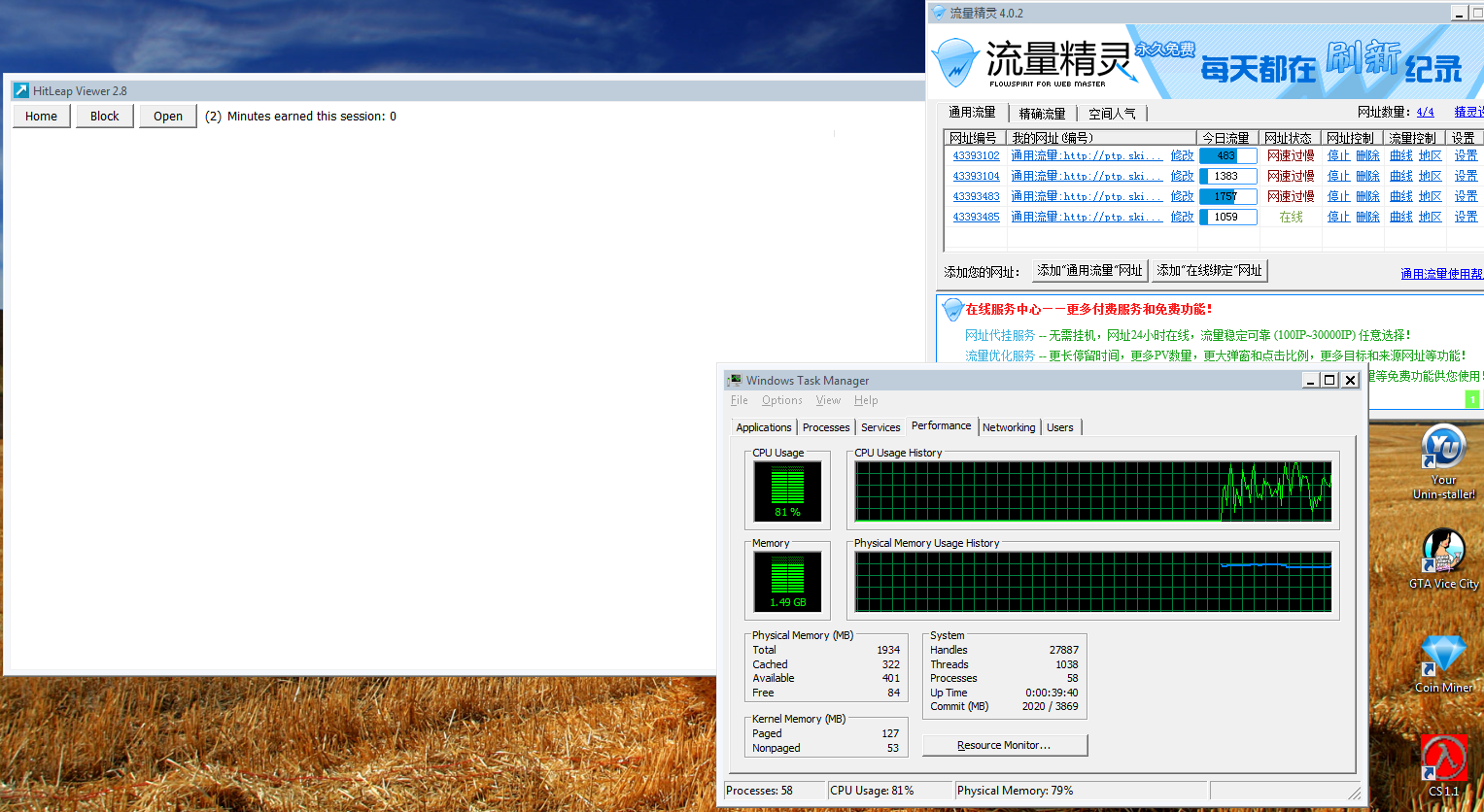
Task: Open the Coin Miner diamond shortcut
Action: (1444, 663)
